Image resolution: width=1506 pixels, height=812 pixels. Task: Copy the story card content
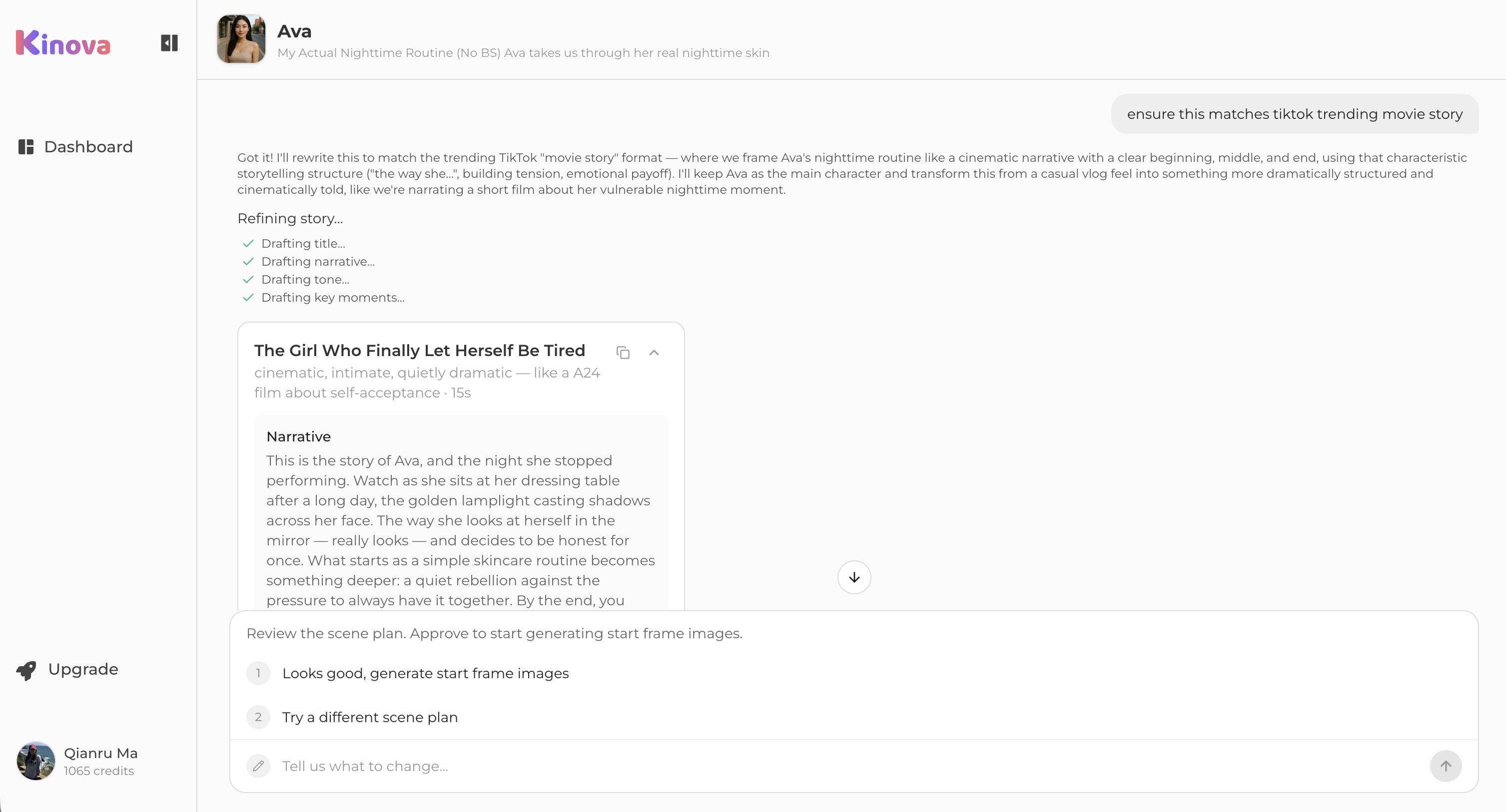click(x=623, y=353)
